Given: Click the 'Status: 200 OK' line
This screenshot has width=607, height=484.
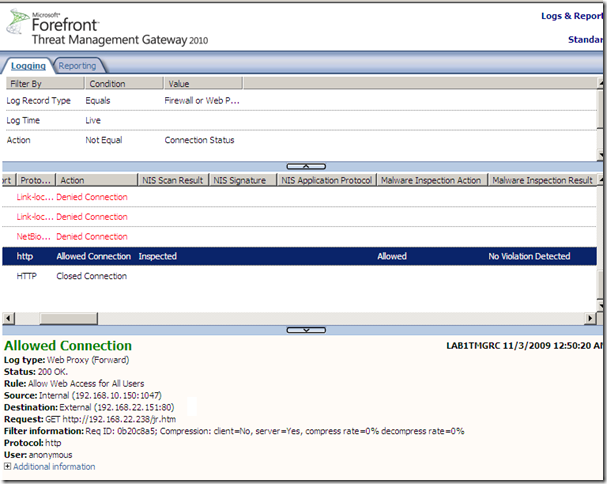Looking at the screenshot, I should pos(36,372).
